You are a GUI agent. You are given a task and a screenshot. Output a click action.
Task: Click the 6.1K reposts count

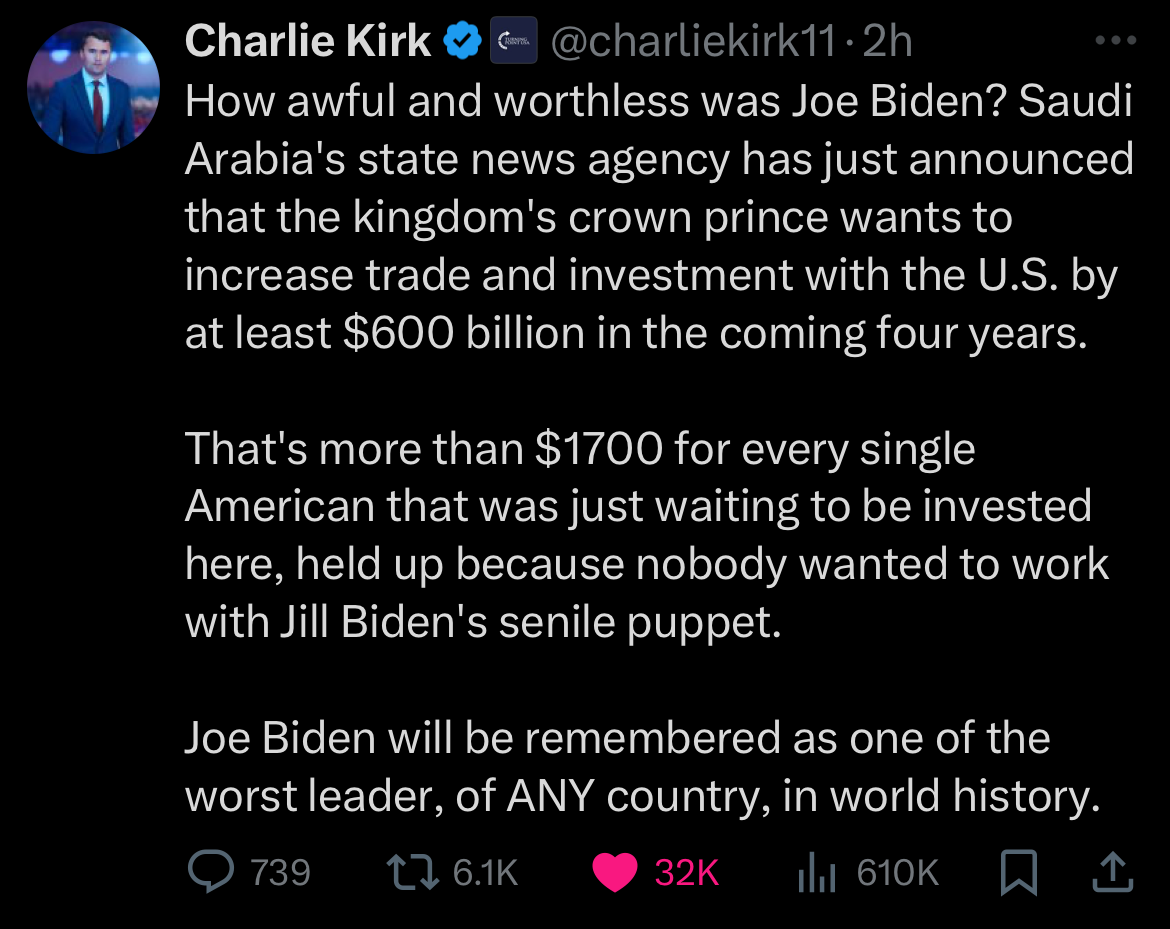tap(485, 874)
